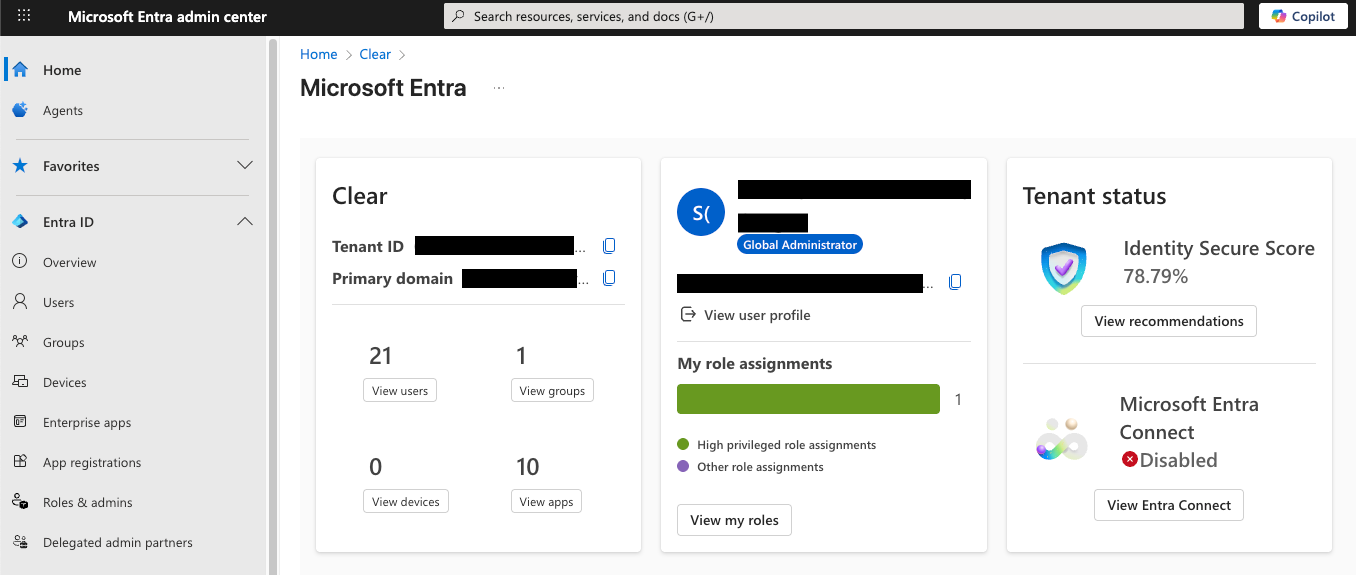
Task: Expand the Favorites section
Action: click(x=245, y=166)
